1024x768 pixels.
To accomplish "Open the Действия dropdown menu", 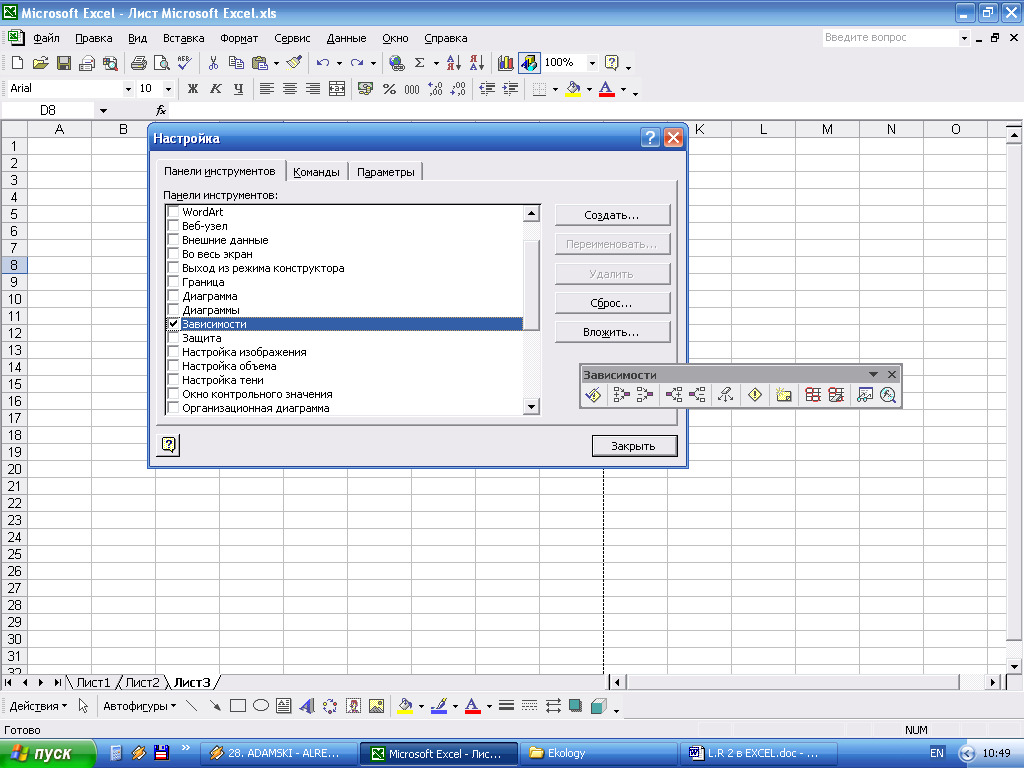I will pyautogui.click(x=38, y=706).
